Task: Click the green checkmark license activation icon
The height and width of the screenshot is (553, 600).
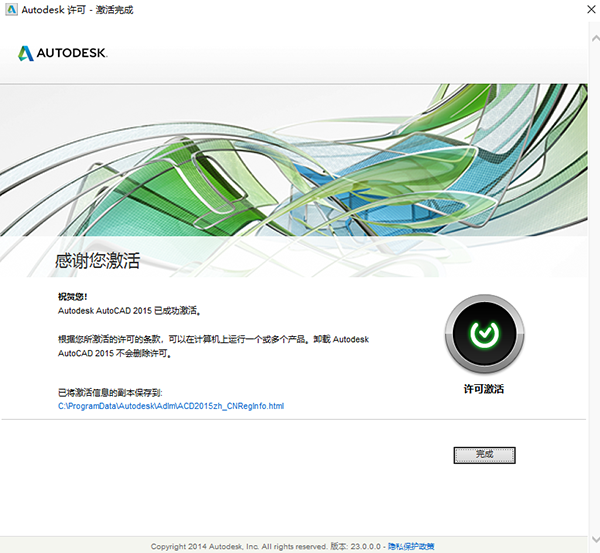Action: pos(483,334)
